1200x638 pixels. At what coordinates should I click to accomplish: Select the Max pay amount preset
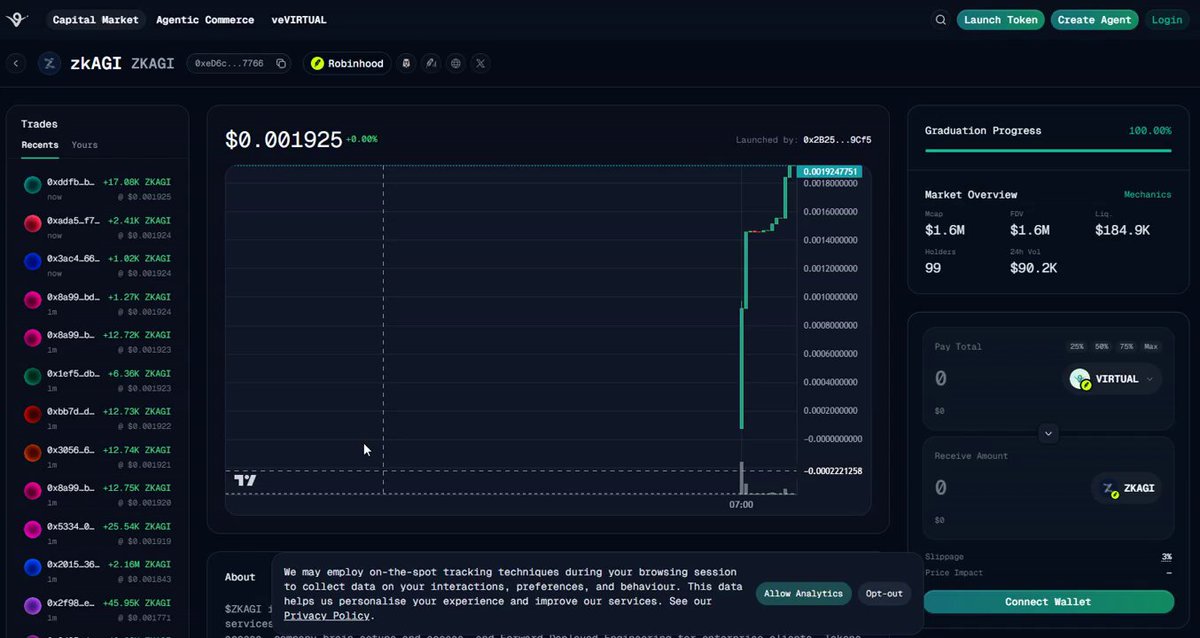[x=1151, y=347]
